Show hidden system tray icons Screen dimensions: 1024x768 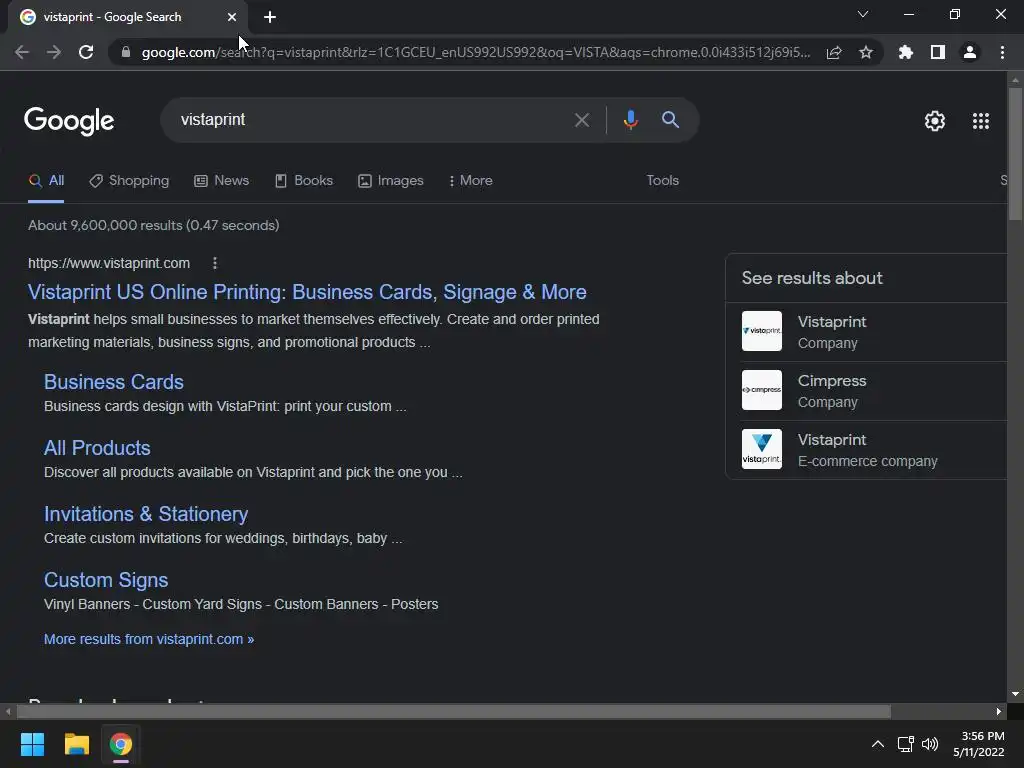click(878, 744)
